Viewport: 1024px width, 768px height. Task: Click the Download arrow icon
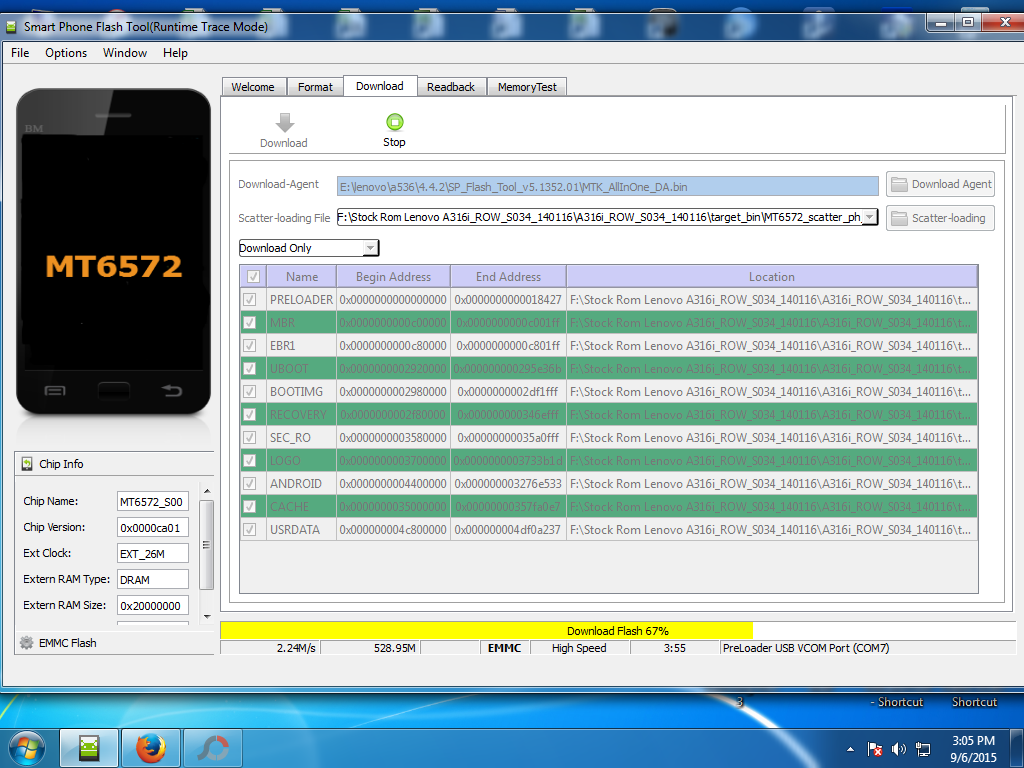[284, 123]
